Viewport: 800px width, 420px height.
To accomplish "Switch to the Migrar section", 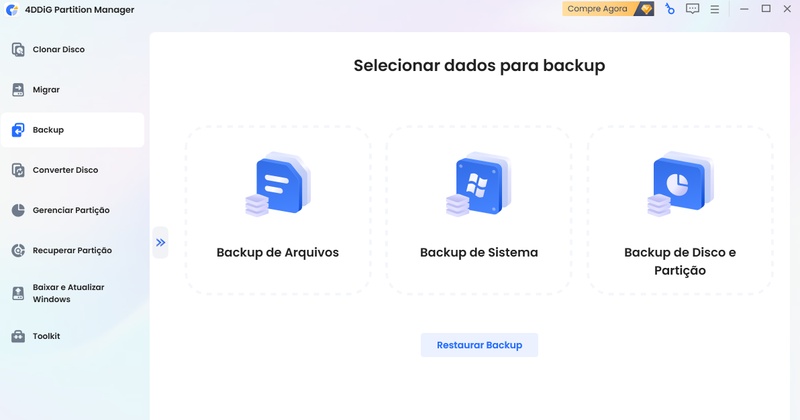I will (x=72, y=90).
